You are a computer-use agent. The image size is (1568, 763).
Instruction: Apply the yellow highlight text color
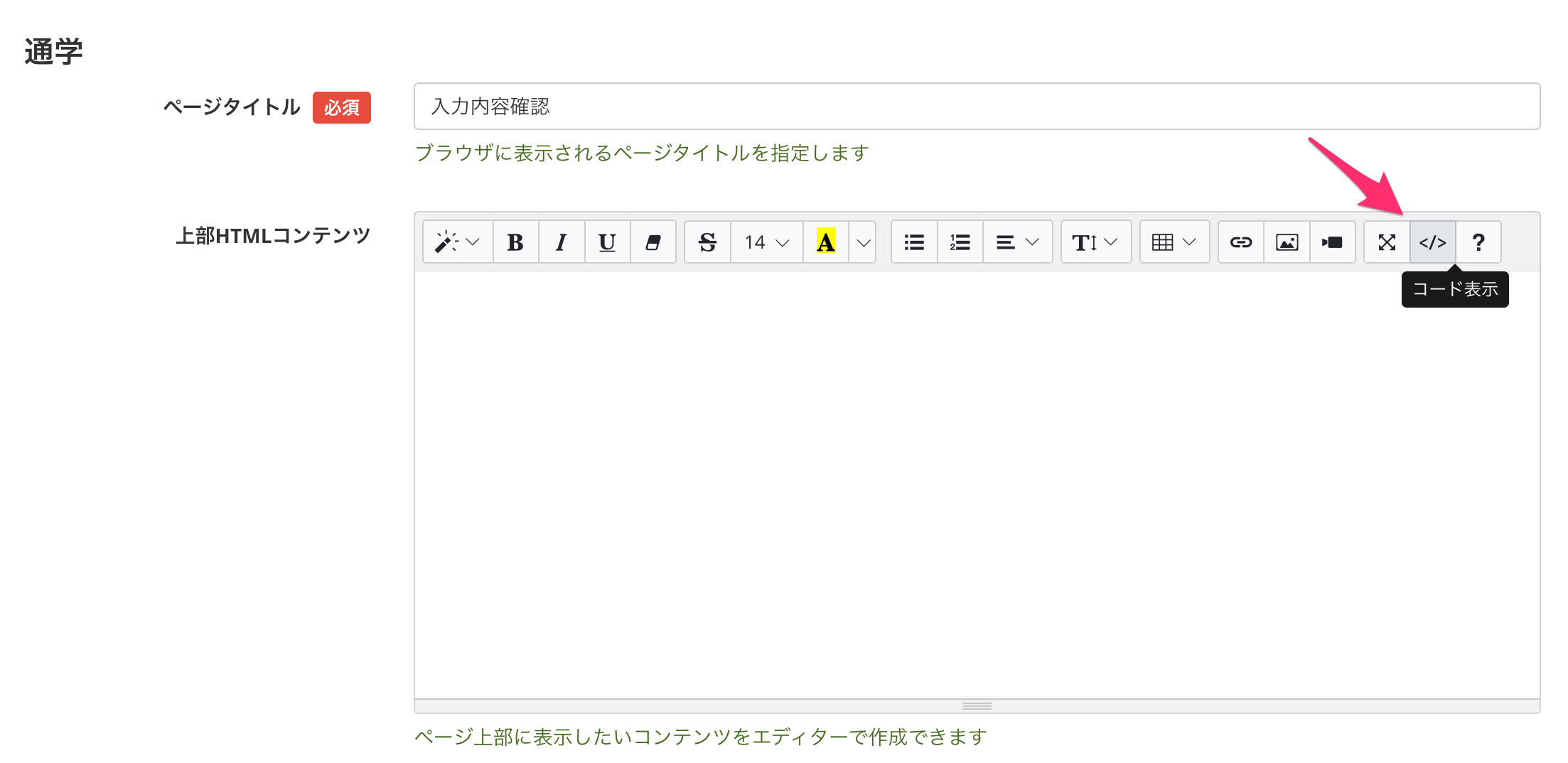click(x=825, y=242)
